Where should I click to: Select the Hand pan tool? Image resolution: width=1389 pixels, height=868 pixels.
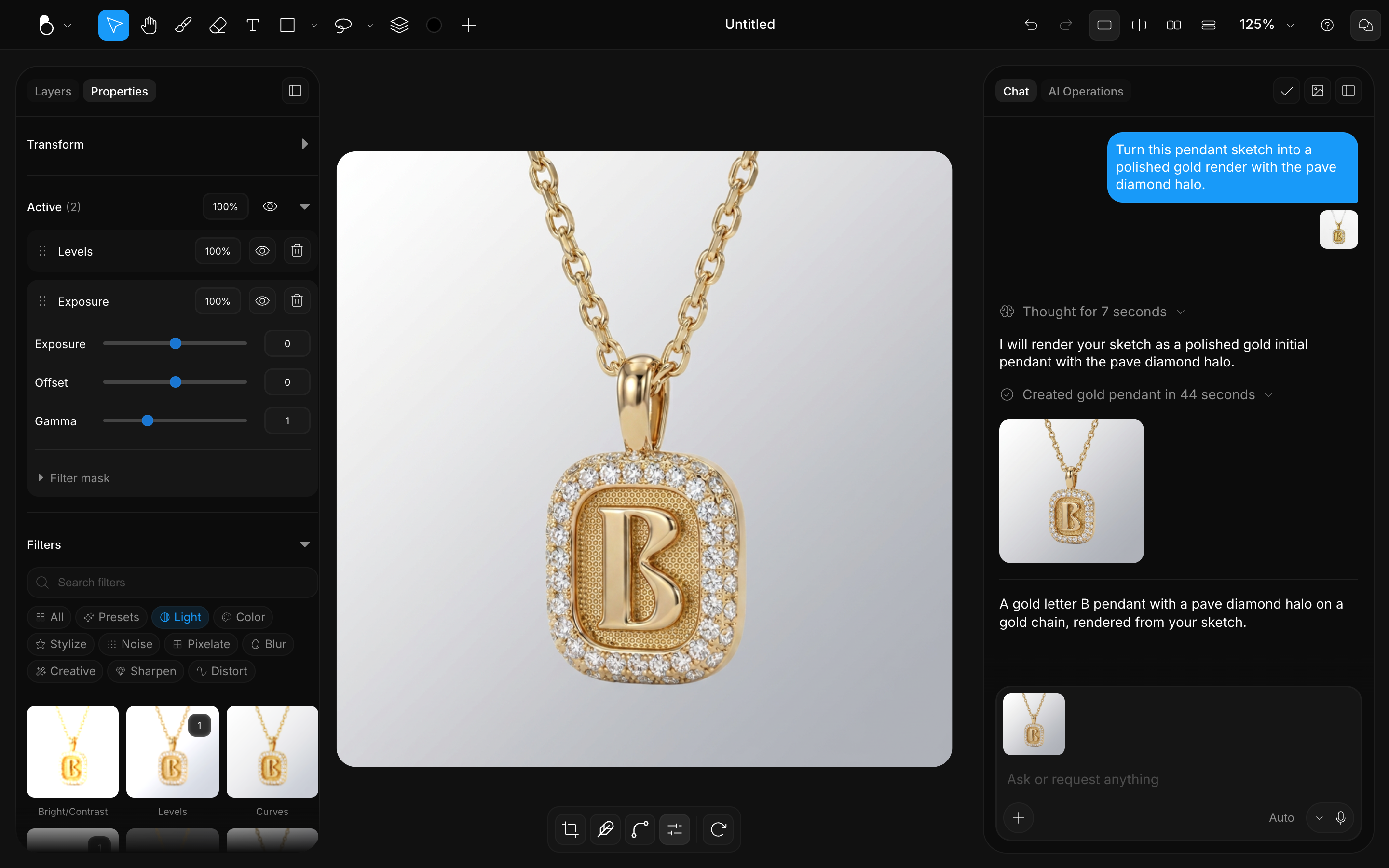149,25
